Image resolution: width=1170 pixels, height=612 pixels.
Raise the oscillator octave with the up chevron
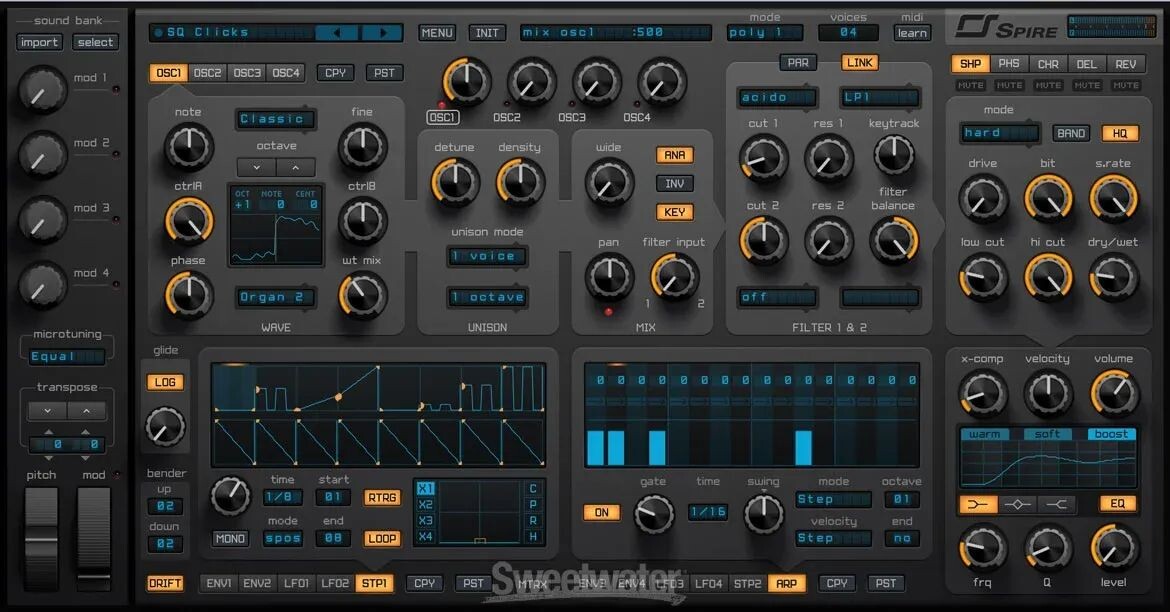[x=295, y=168]
